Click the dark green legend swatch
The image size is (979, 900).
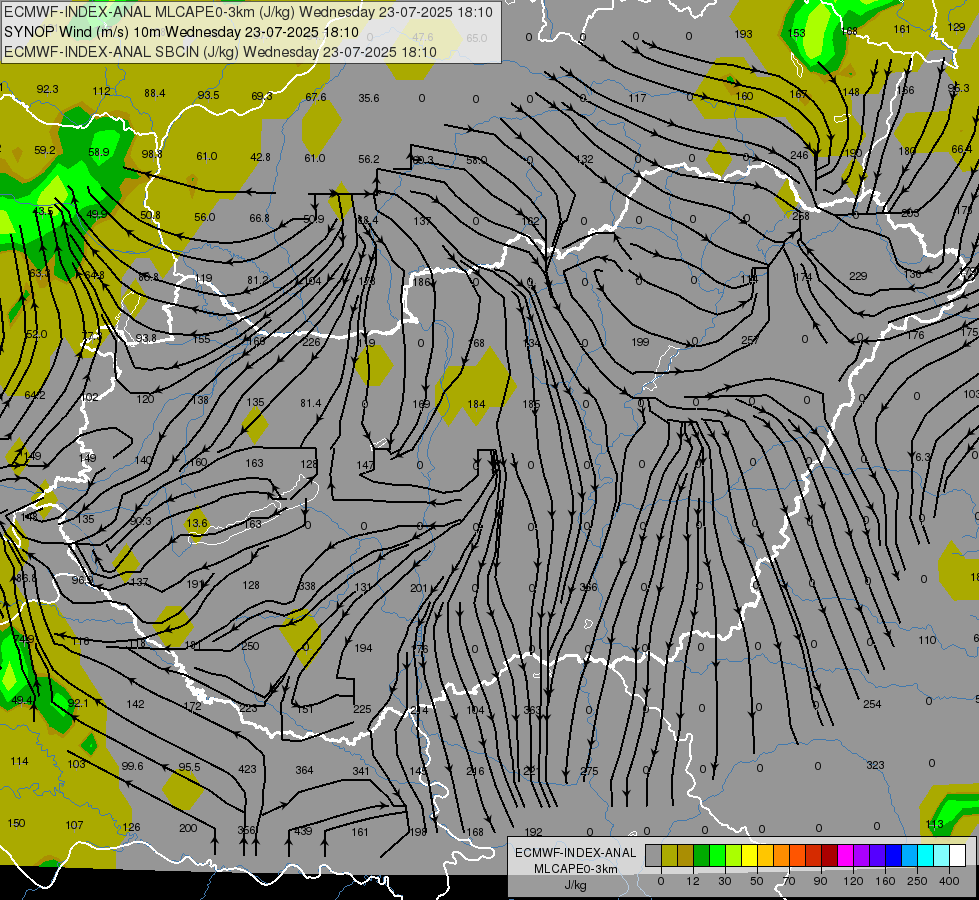tap(701, 856)
